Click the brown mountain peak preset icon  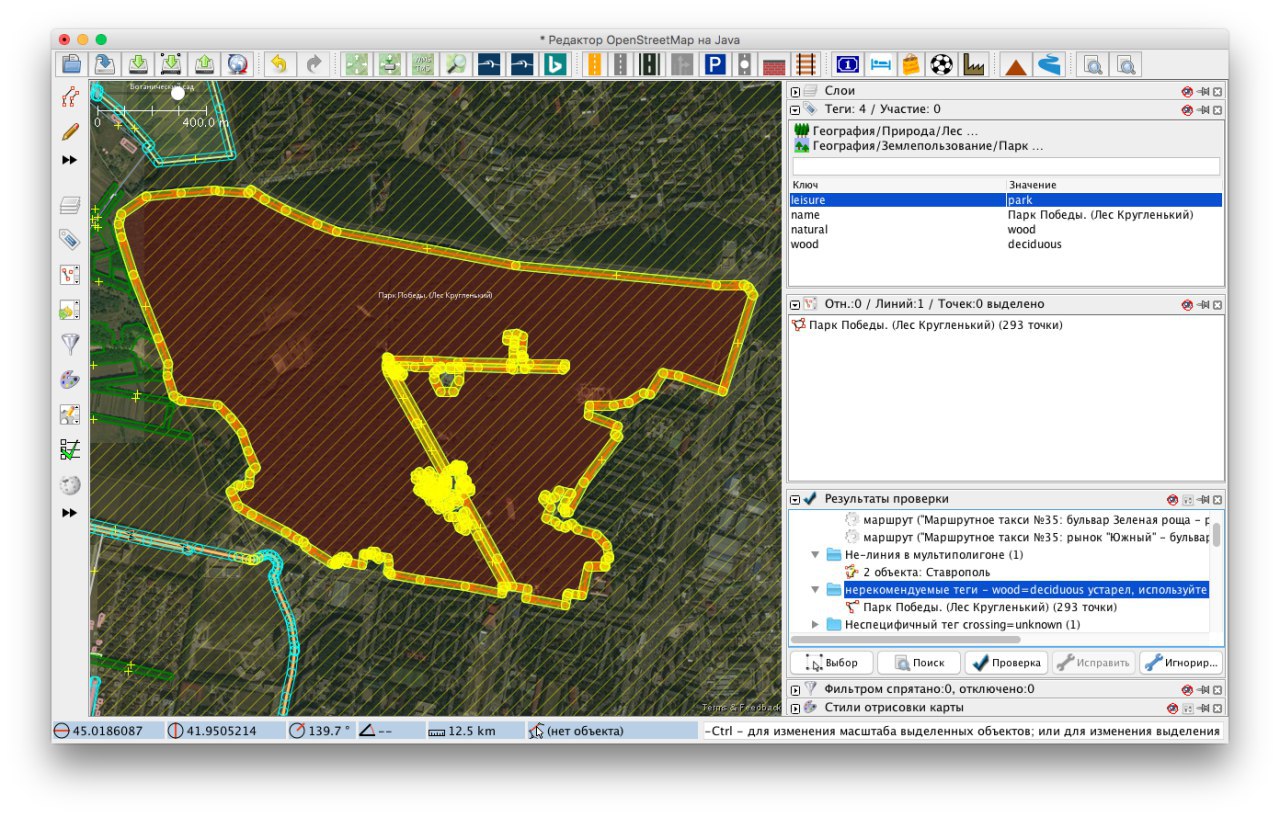click(x=1016, y=65)
